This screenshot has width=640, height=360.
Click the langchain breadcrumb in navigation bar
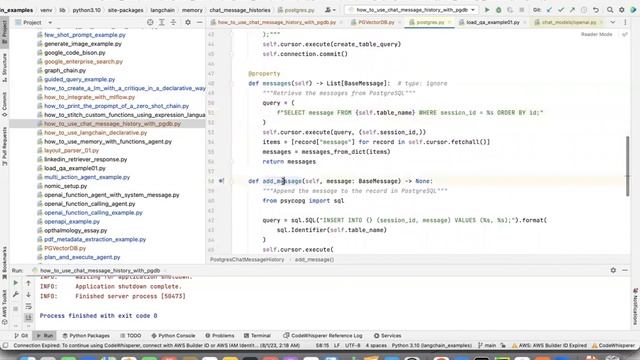[x=162, y=10]
